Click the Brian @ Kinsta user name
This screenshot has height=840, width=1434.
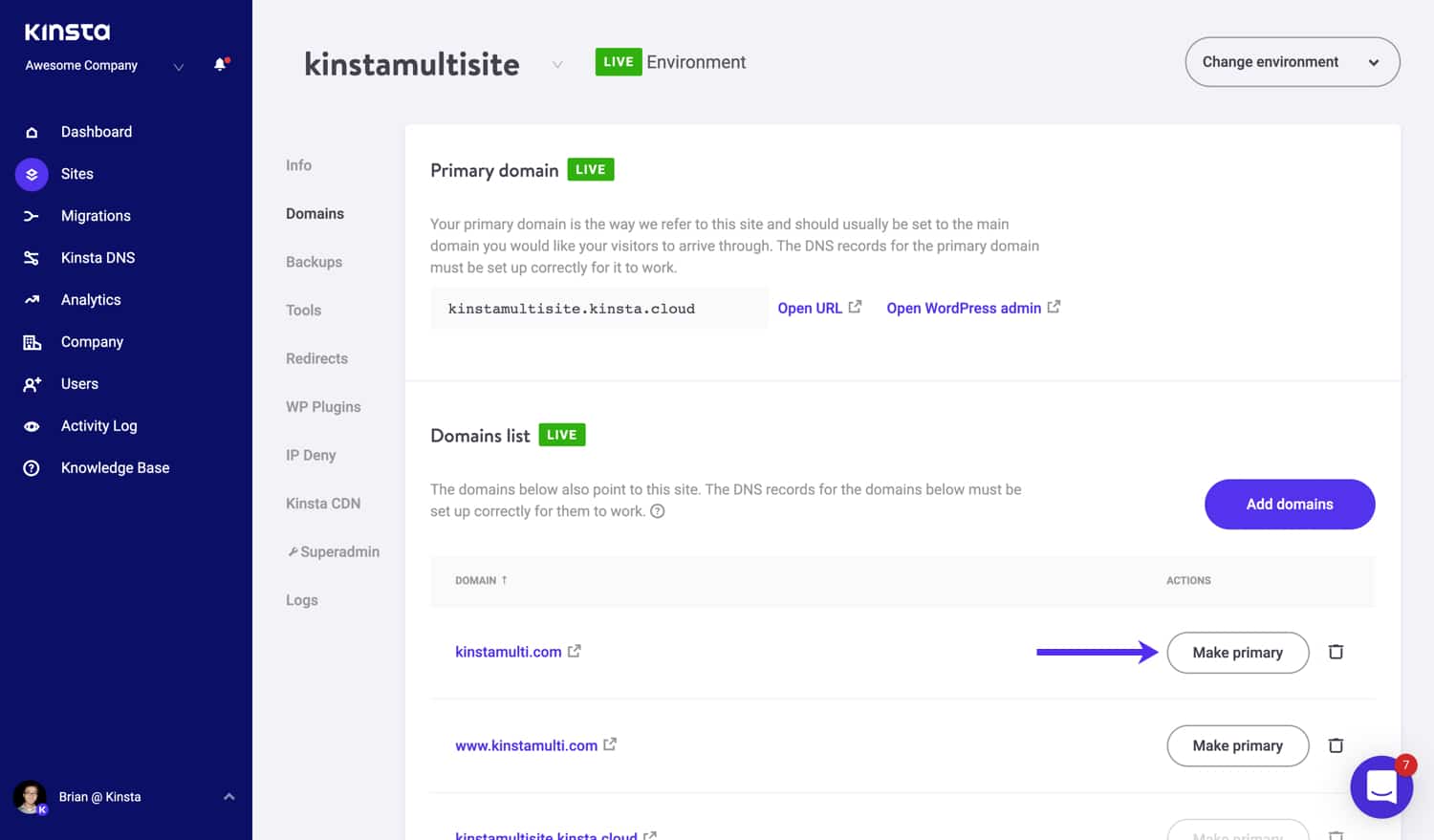99,797
